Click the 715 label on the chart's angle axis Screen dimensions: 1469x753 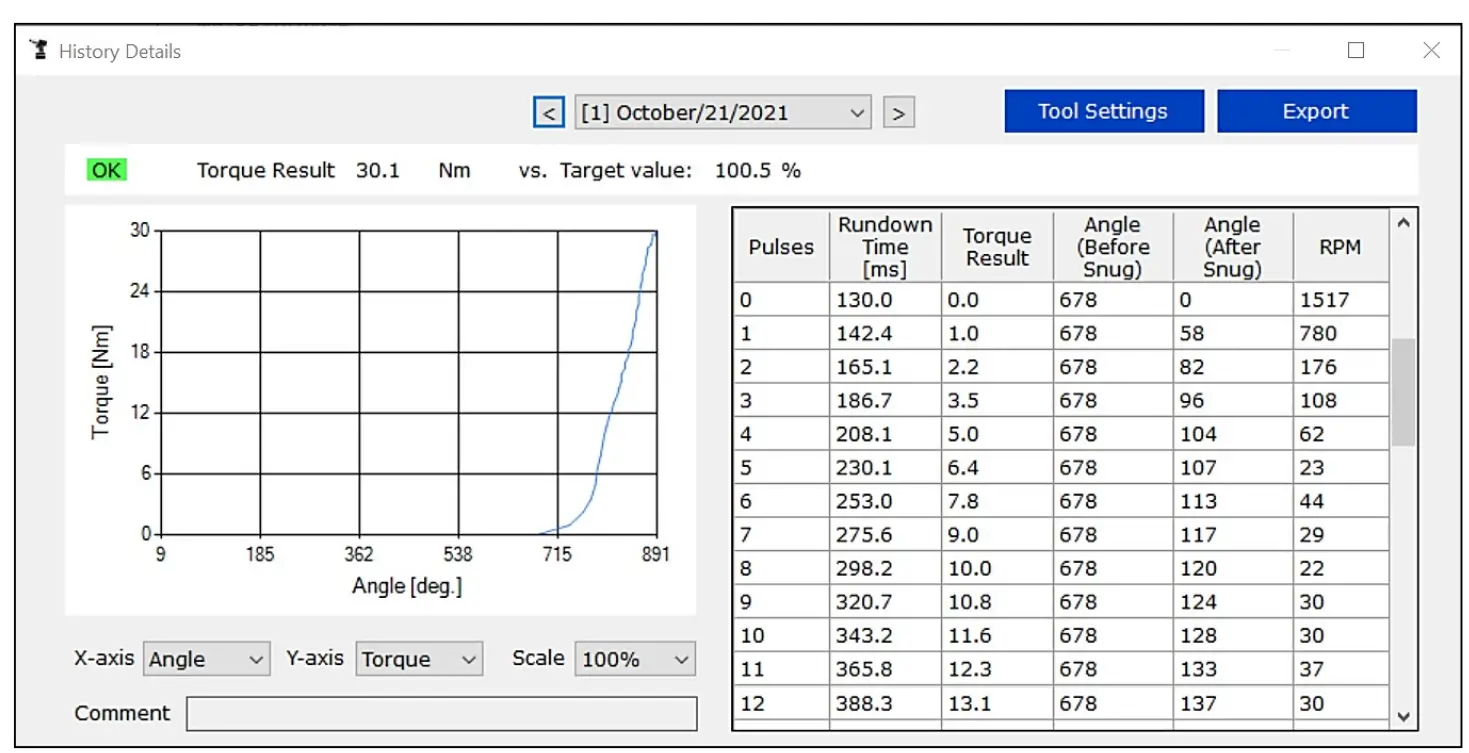pyautogui.click(x=557, y=554)
